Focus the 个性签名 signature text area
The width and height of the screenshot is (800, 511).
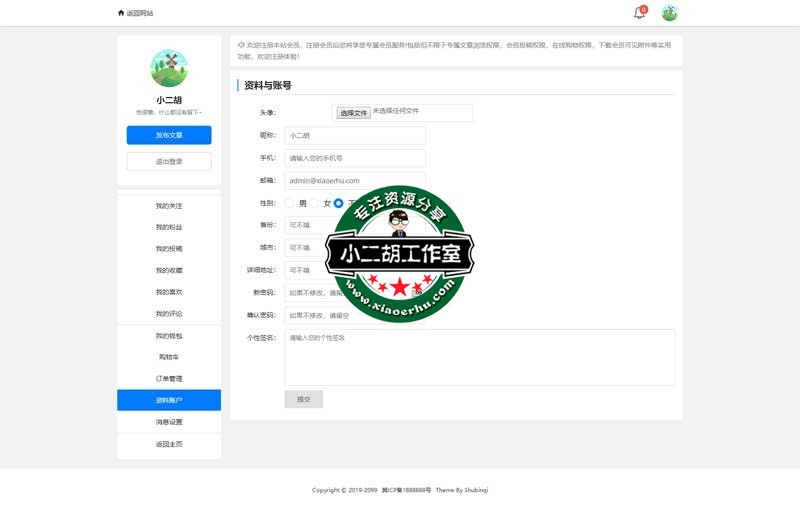click(x=479, y=357)
